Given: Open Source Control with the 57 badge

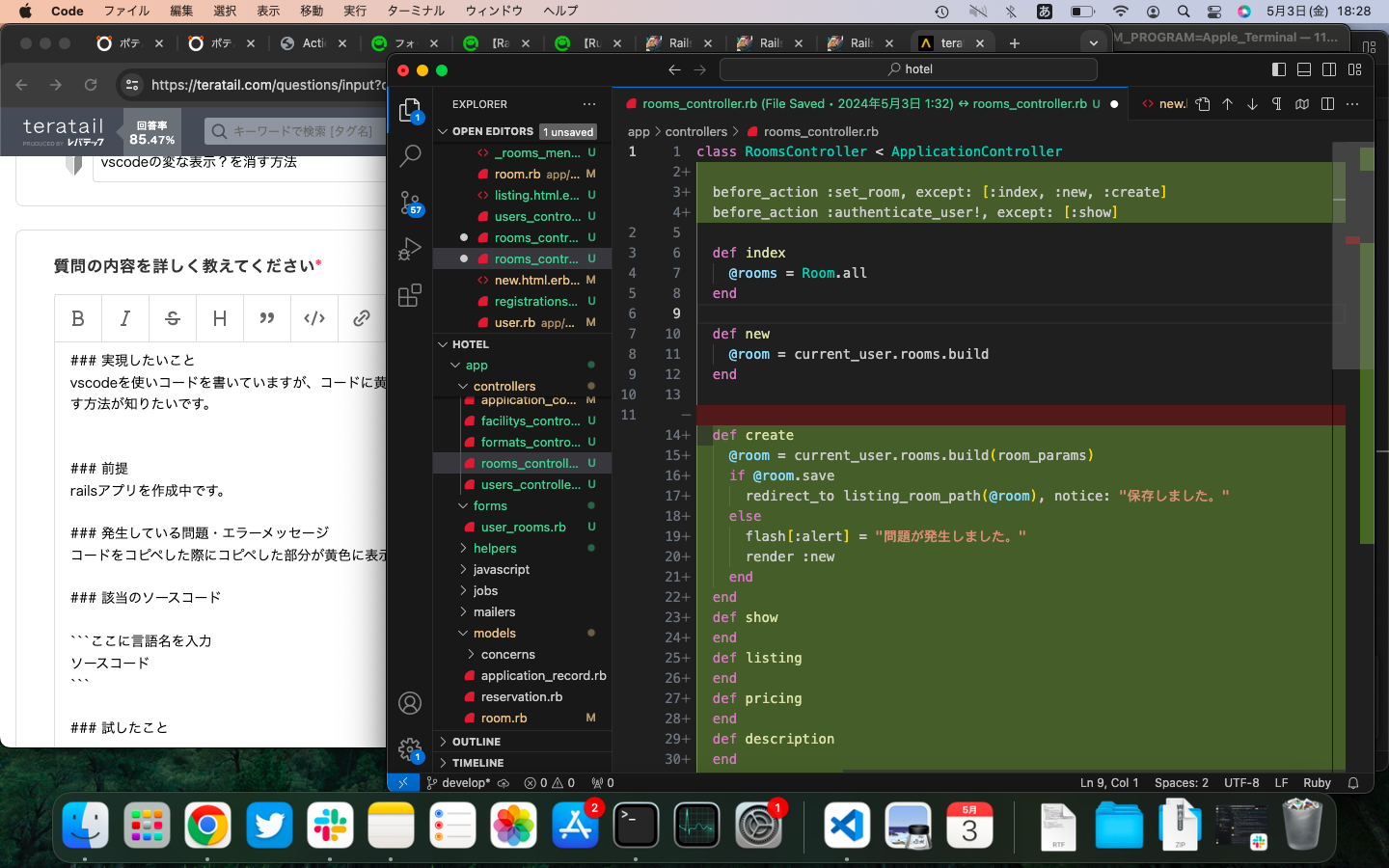Looking at the screenshot, I should 410,203.
